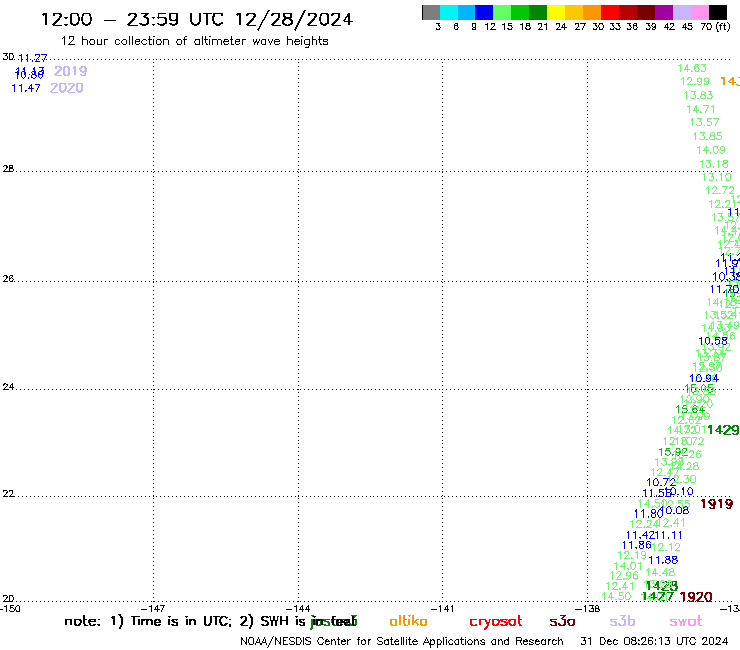Click the wave height value "13.10"
Image resolution: width=740 pixels, height=650 pixels.
(716, 177)
